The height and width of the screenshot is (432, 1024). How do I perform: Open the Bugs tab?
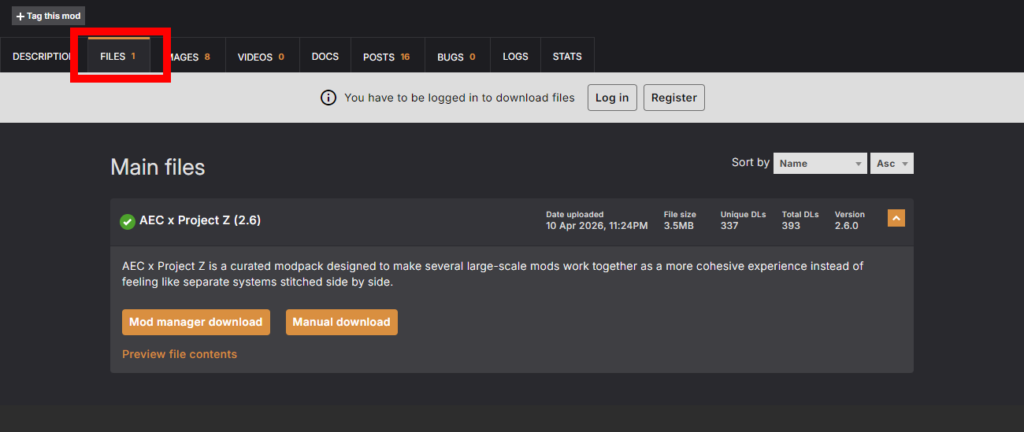pyautogui.click(x=456, y=57)
